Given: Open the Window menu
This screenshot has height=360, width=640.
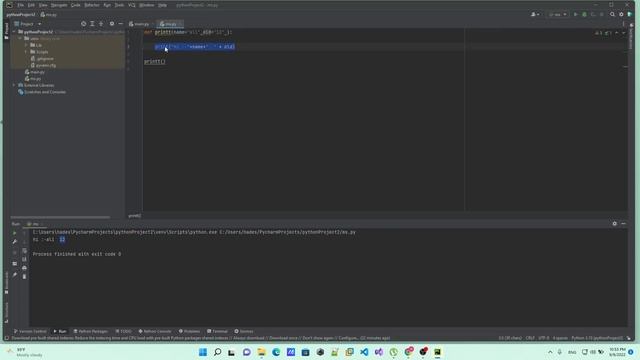Looking at the screenshot, I should [x=147, y=5].
